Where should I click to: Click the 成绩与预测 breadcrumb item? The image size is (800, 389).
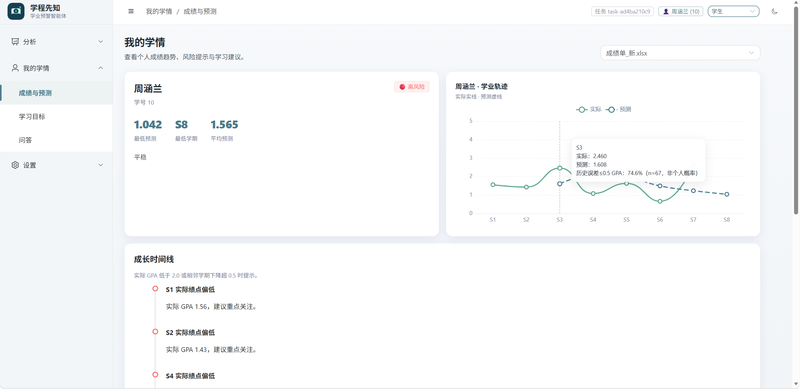coord(200,11)
